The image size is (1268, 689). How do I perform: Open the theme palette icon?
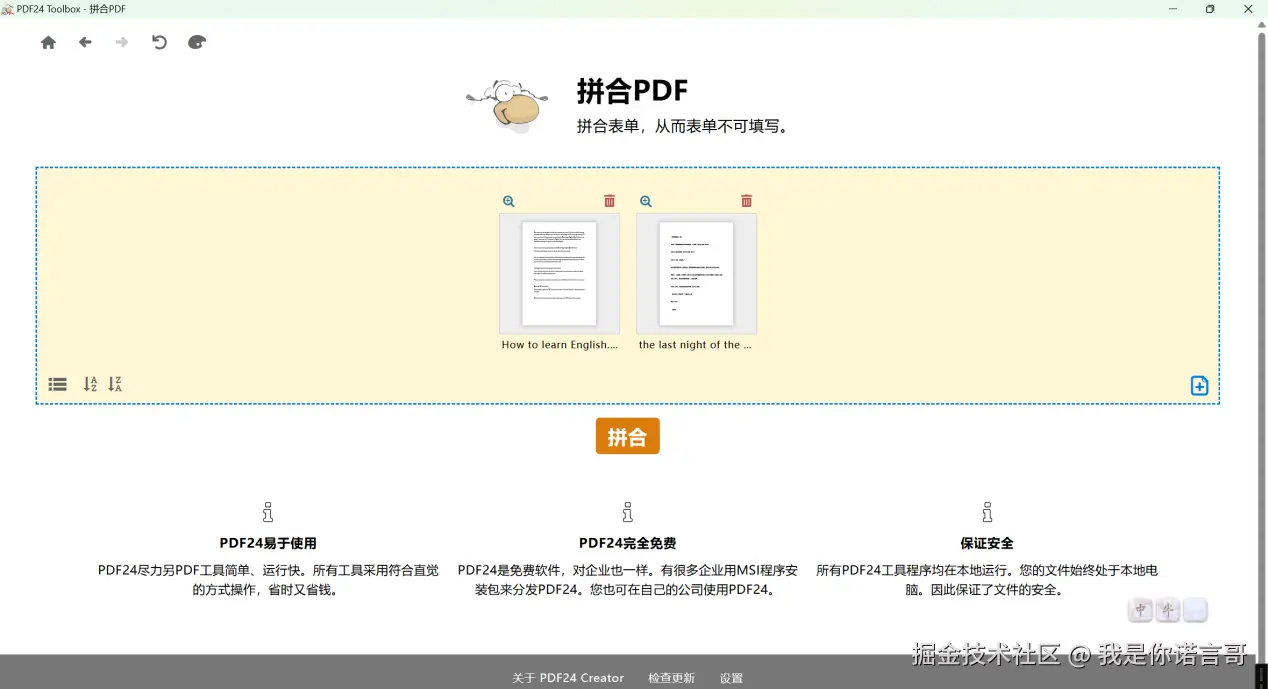197,42
